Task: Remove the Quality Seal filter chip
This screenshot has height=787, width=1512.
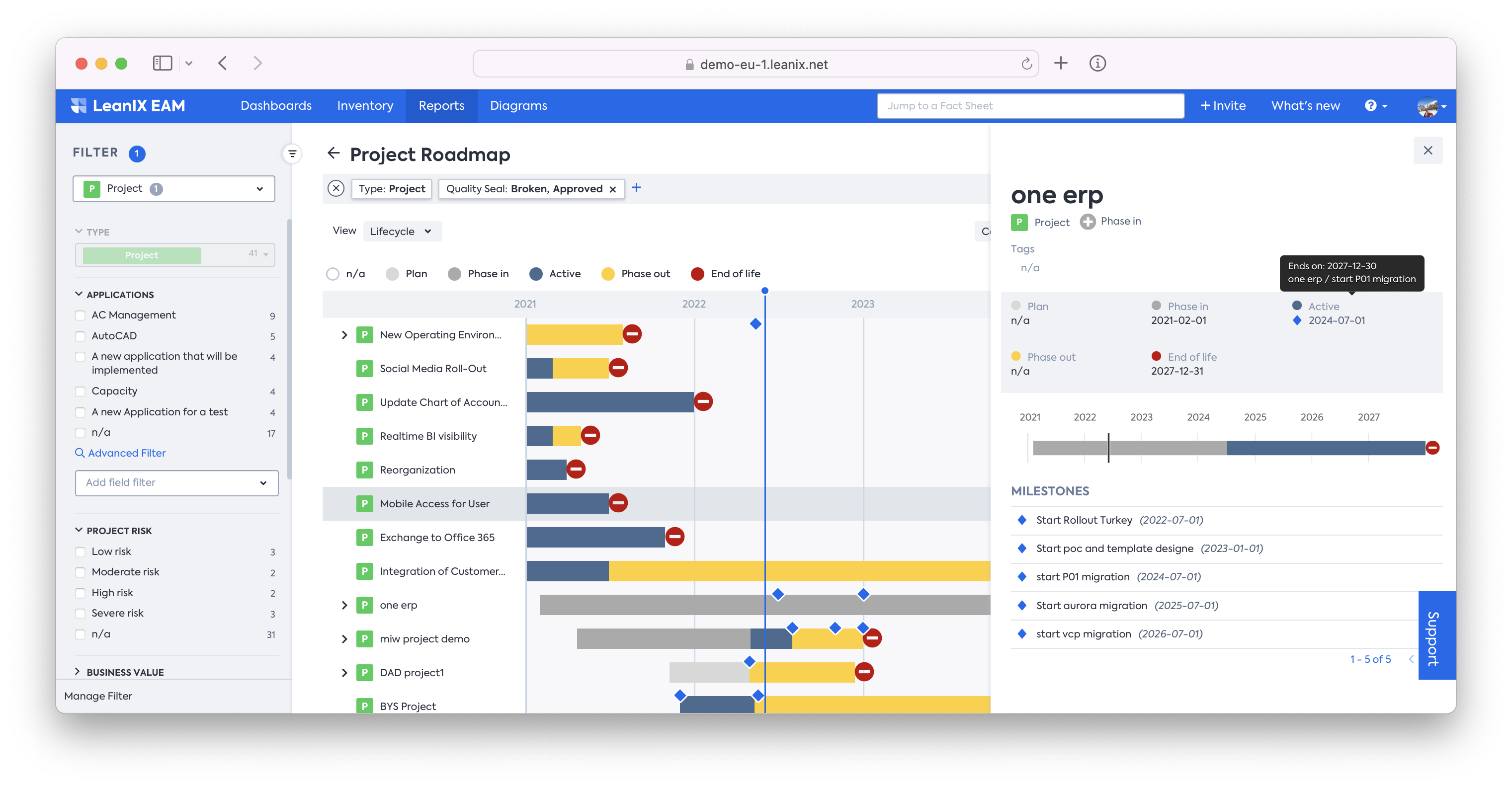Action: click(613, 189)
